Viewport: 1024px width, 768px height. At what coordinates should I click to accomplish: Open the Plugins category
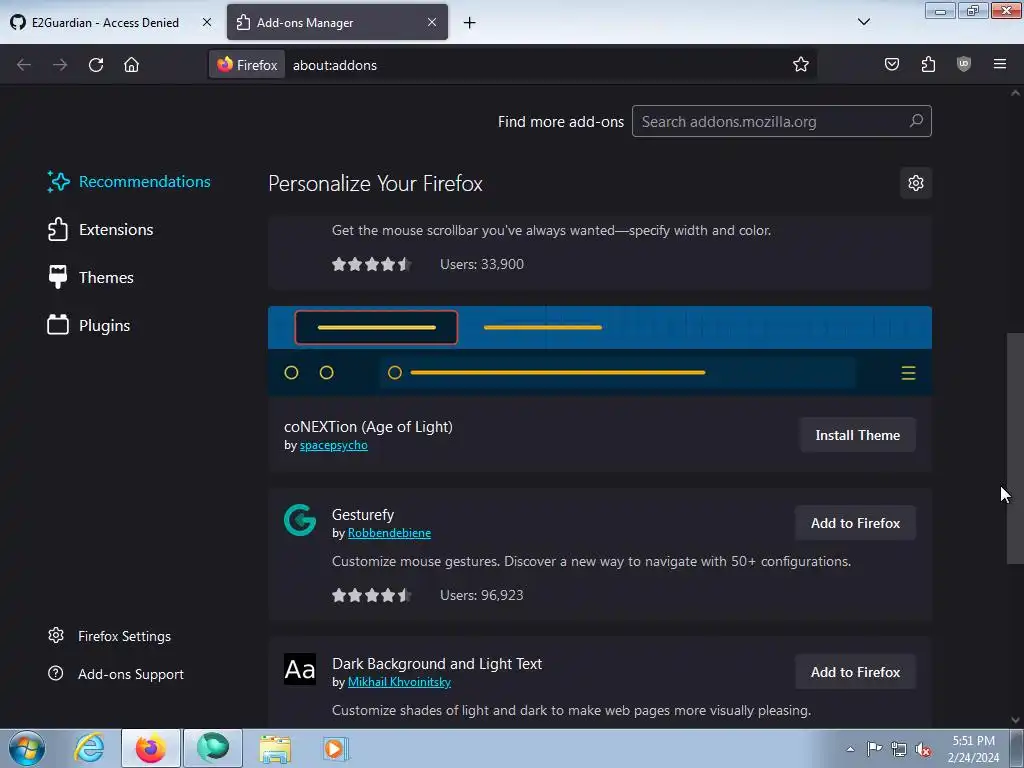pyautogui.click(x=89, y=325)
